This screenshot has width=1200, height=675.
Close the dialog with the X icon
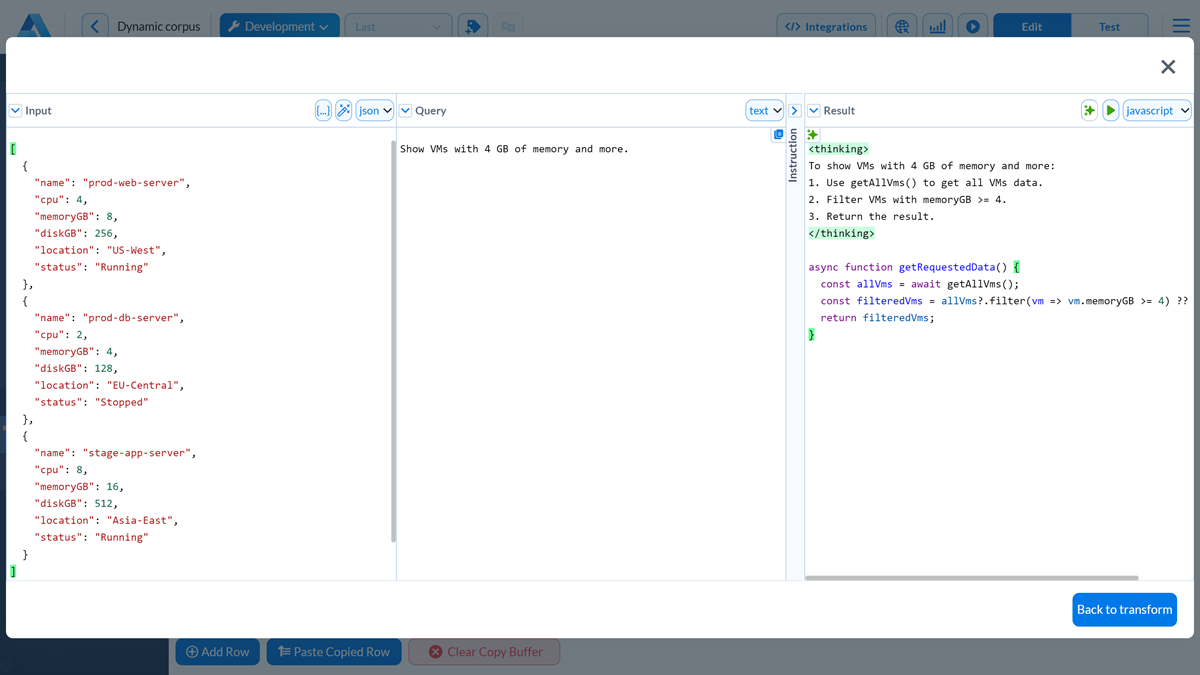pyautogui.click(x=1167, y=67)
